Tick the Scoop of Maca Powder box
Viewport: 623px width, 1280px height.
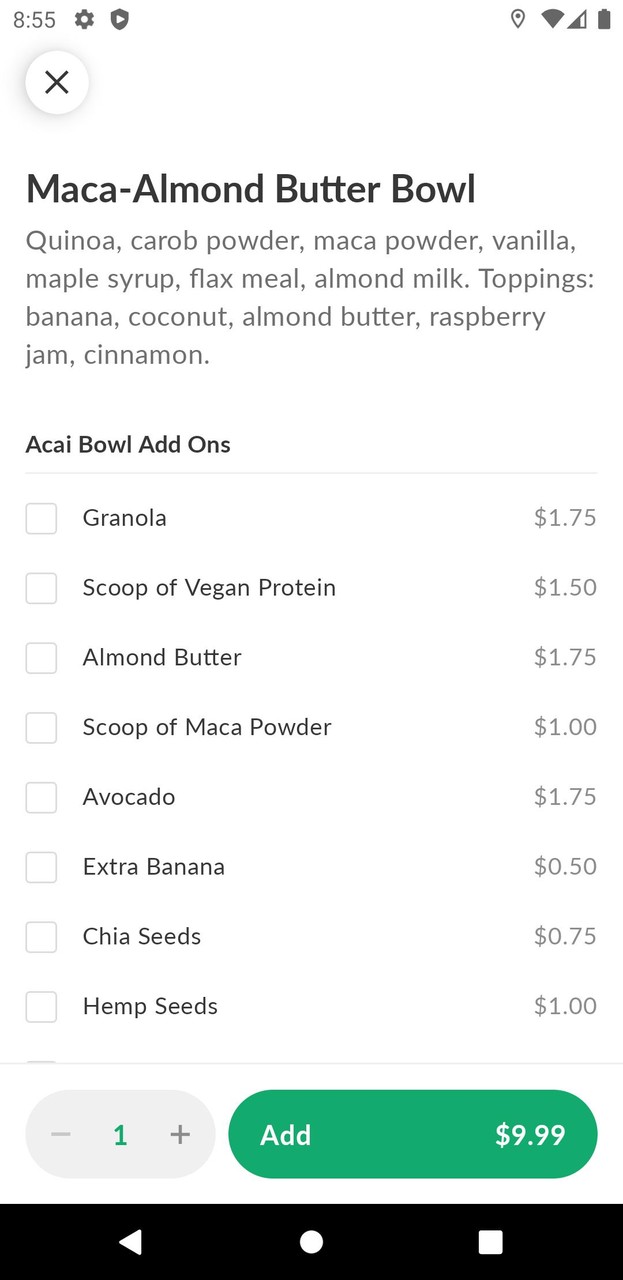coord(41,727)
